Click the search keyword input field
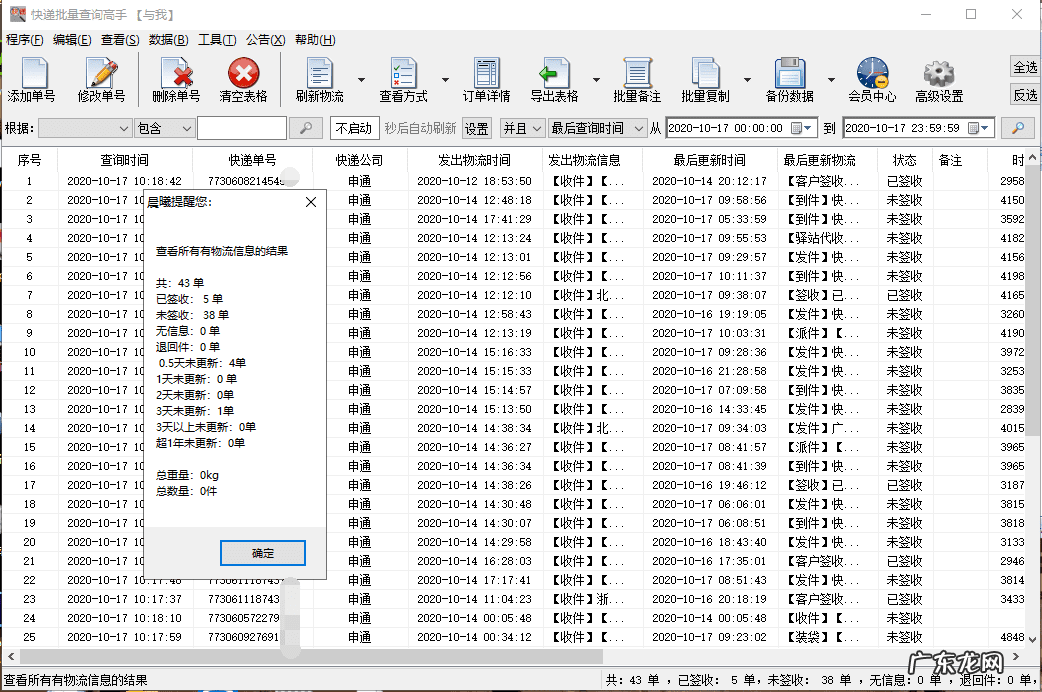The image size is (1042, 692). pos(241,128)
